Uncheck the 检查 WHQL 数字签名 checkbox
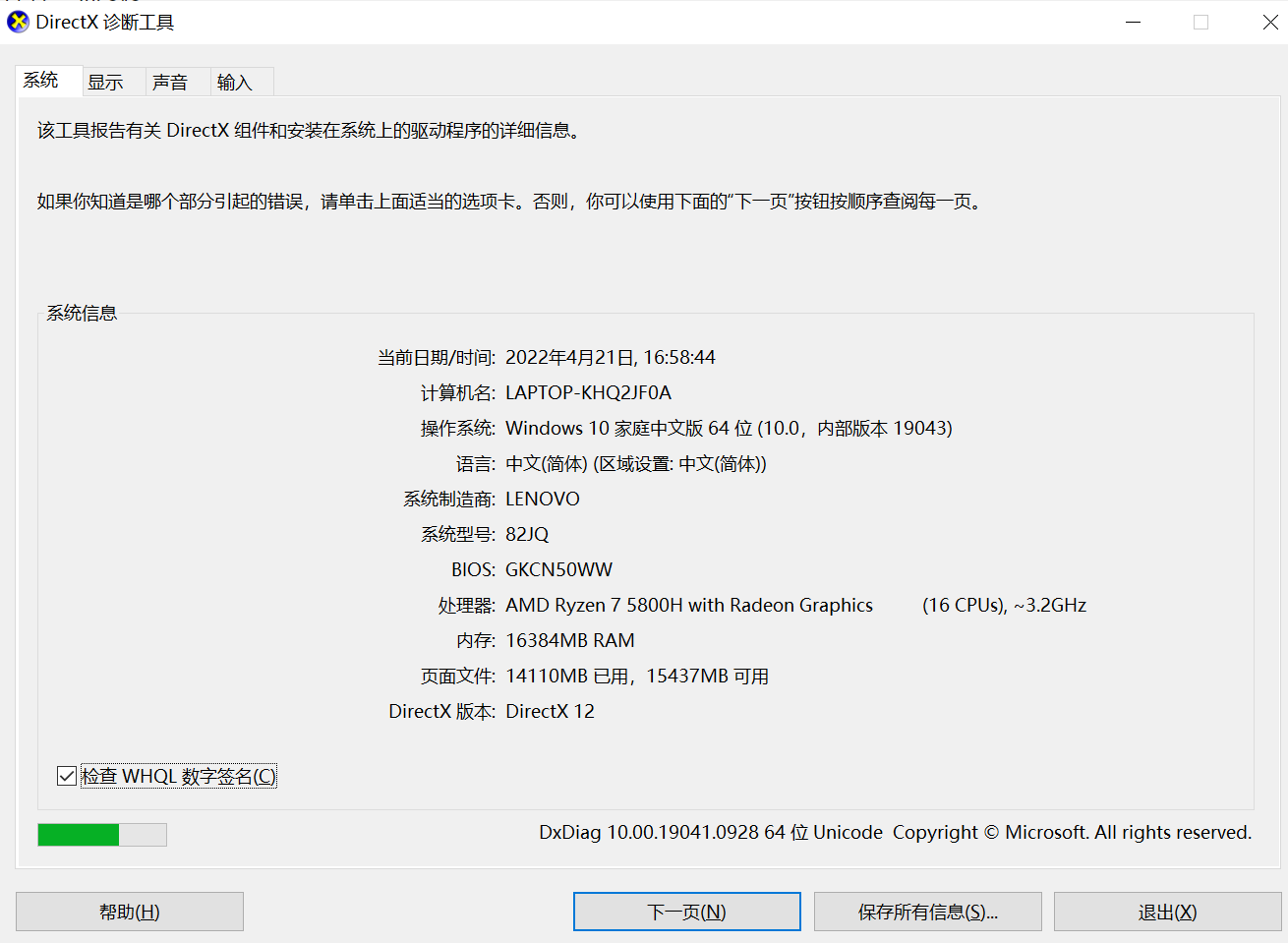Viewport: 1288px width, 943px height. pyautogui.click(x=67, y=776)
